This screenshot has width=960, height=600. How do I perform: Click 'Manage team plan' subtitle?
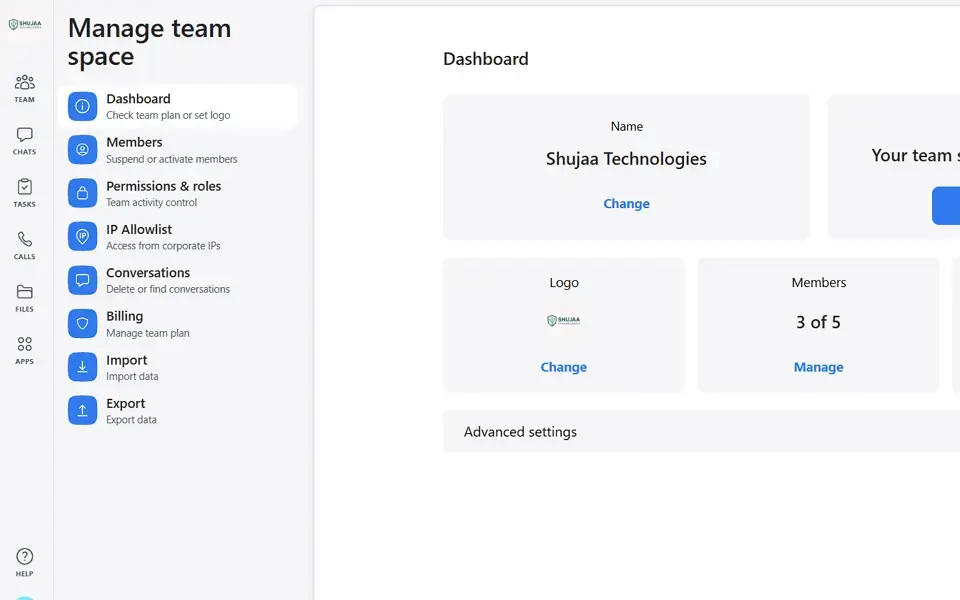(x=148, y=333)
